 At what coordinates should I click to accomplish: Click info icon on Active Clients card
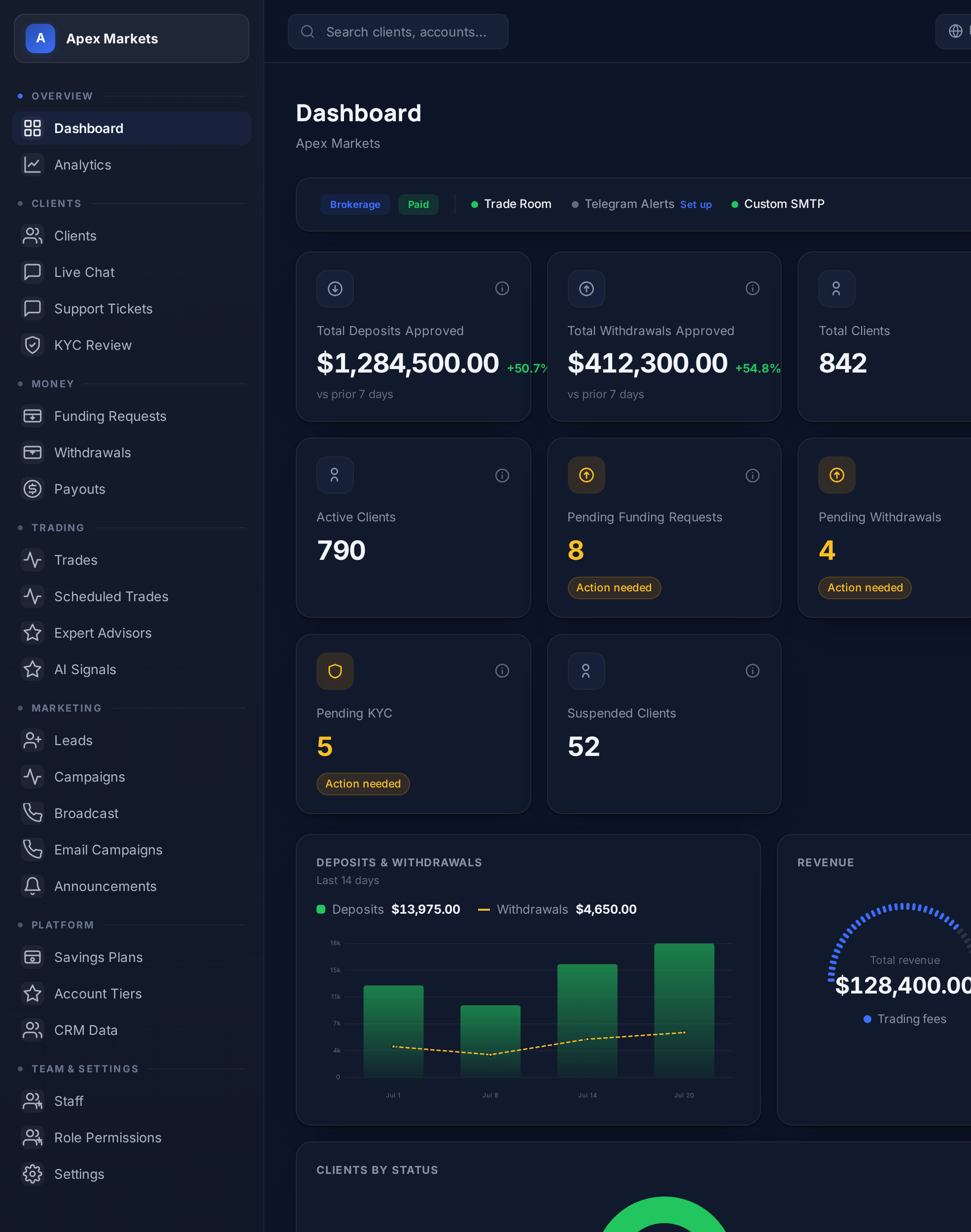point(502,475)
